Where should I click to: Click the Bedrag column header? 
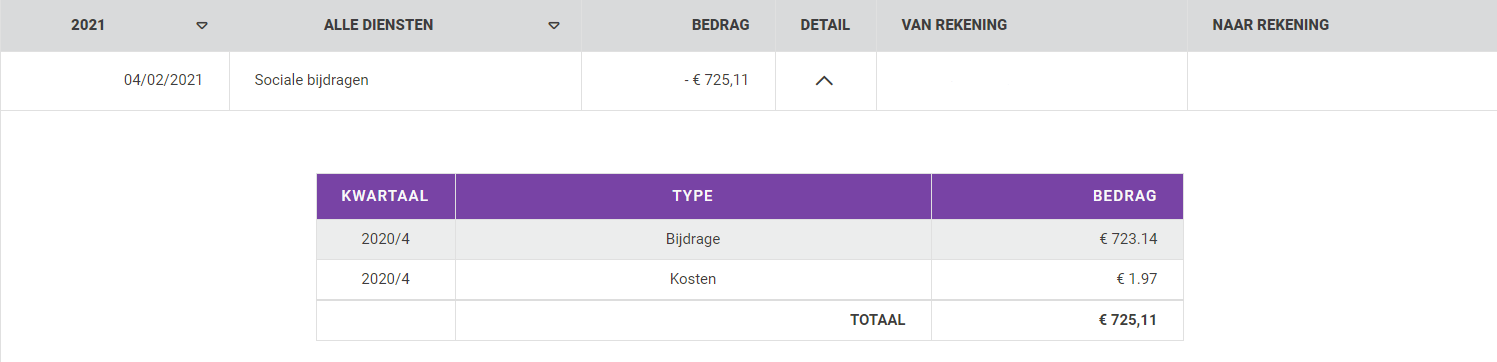pyautogui.click(x=720, y=25)
